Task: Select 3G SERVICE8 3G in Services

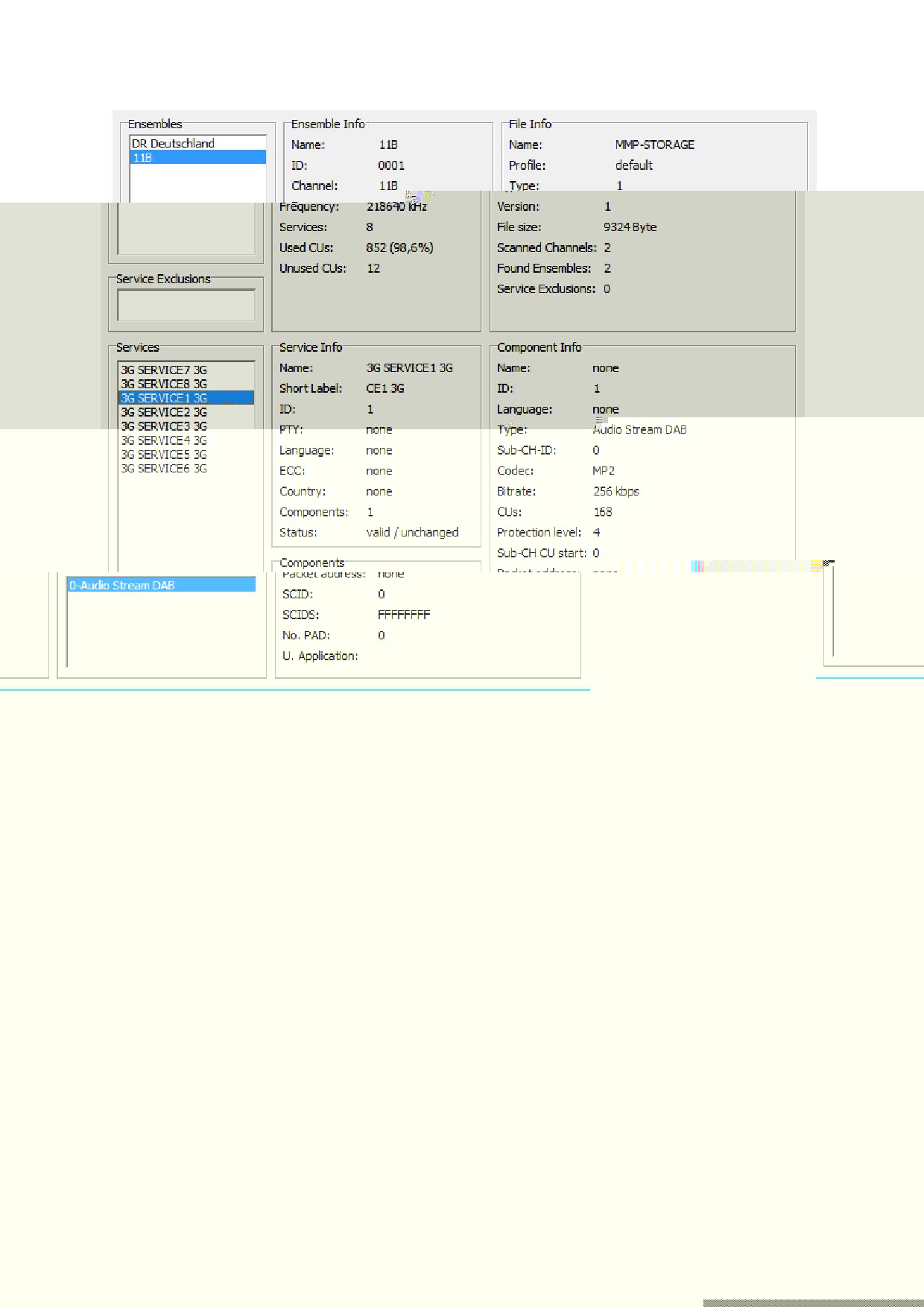Action: [164, 384]
